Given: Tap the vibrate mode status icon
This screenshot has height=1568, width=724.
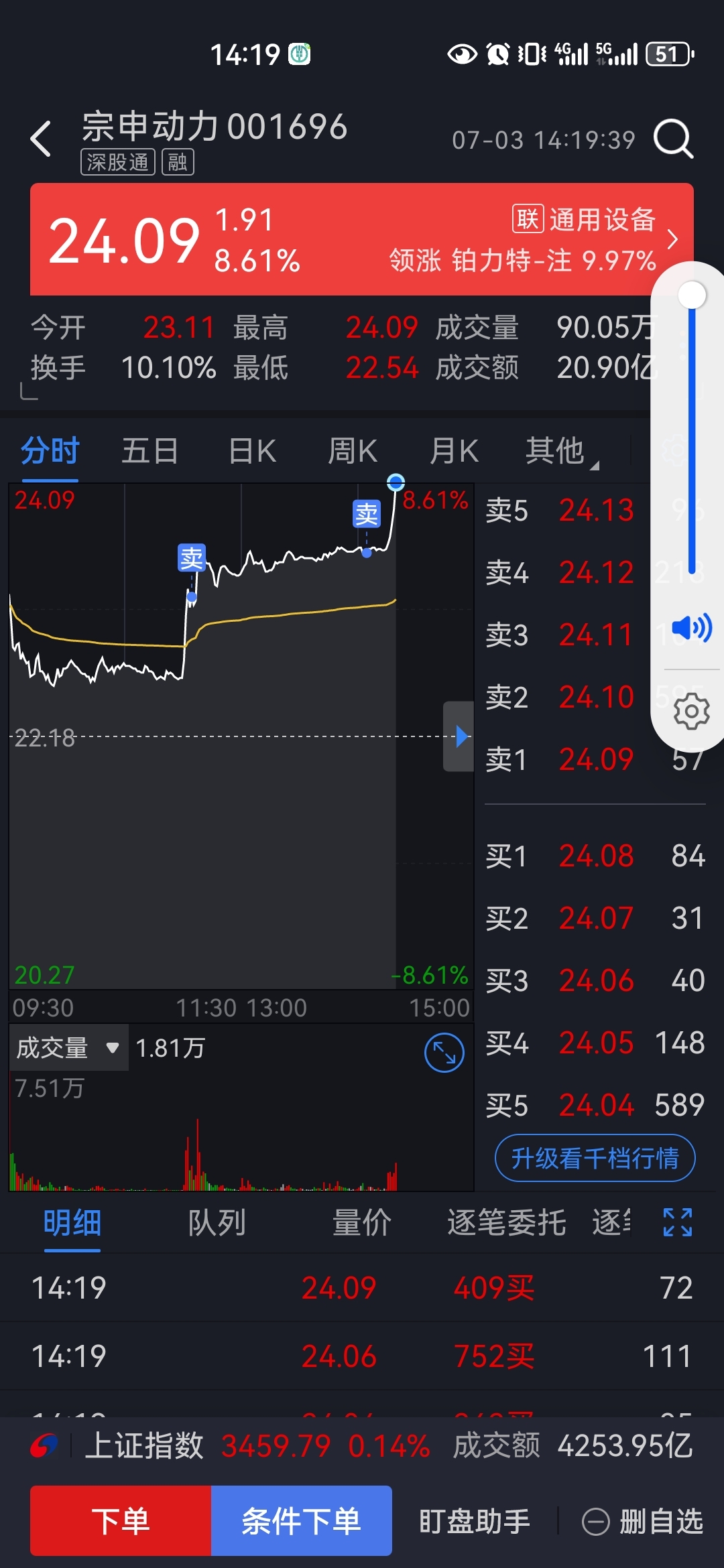Looking at the screenshot, I should [532, 54].
